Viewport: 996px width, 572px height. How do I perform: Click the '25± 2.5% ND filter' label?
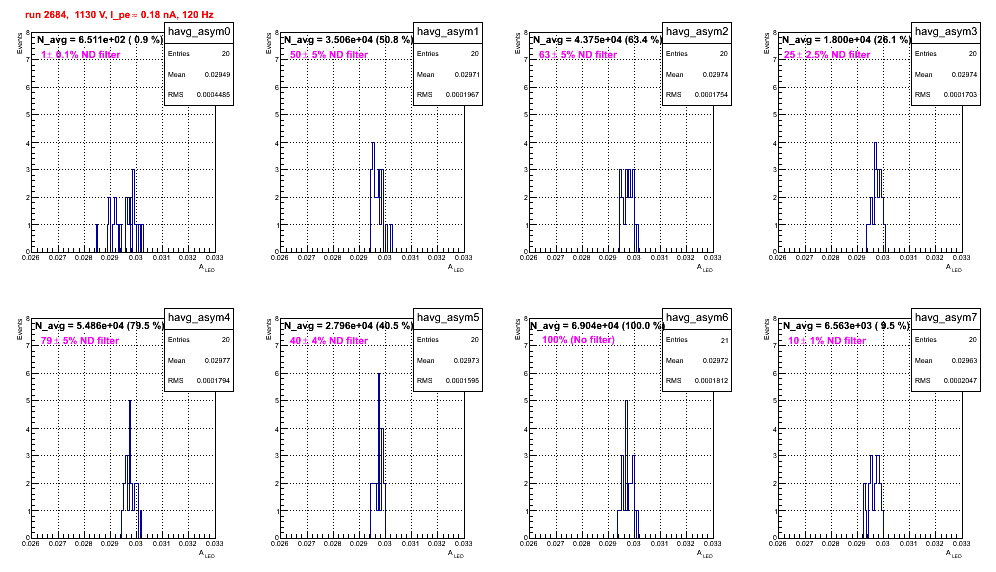[x=827, y=55]
